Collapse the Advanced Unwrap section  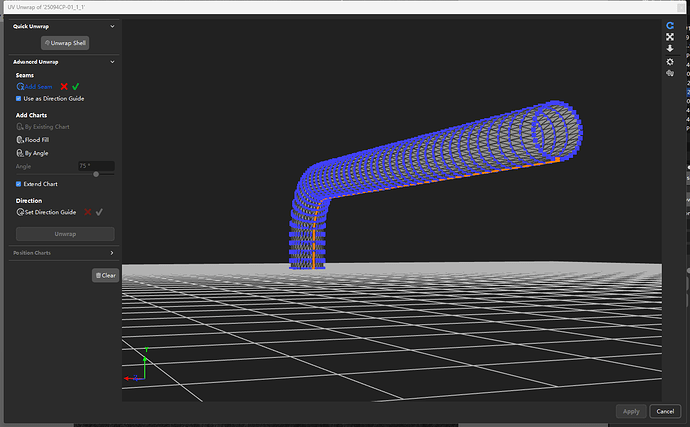pyautogui.click(x=112, y=62)
